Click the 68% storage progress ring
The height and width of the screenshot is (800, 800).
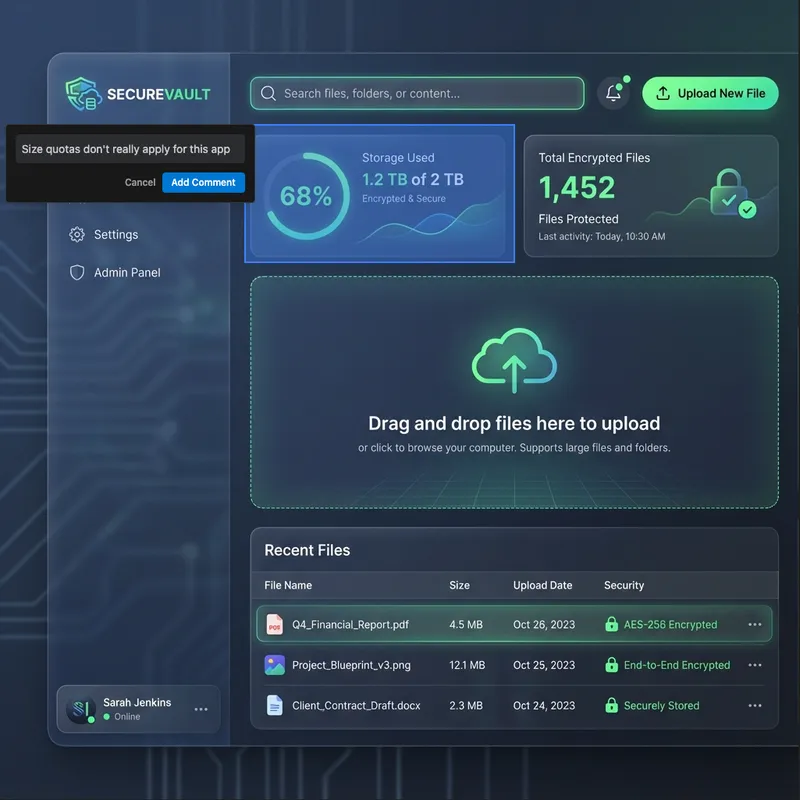tap(305, 196)
